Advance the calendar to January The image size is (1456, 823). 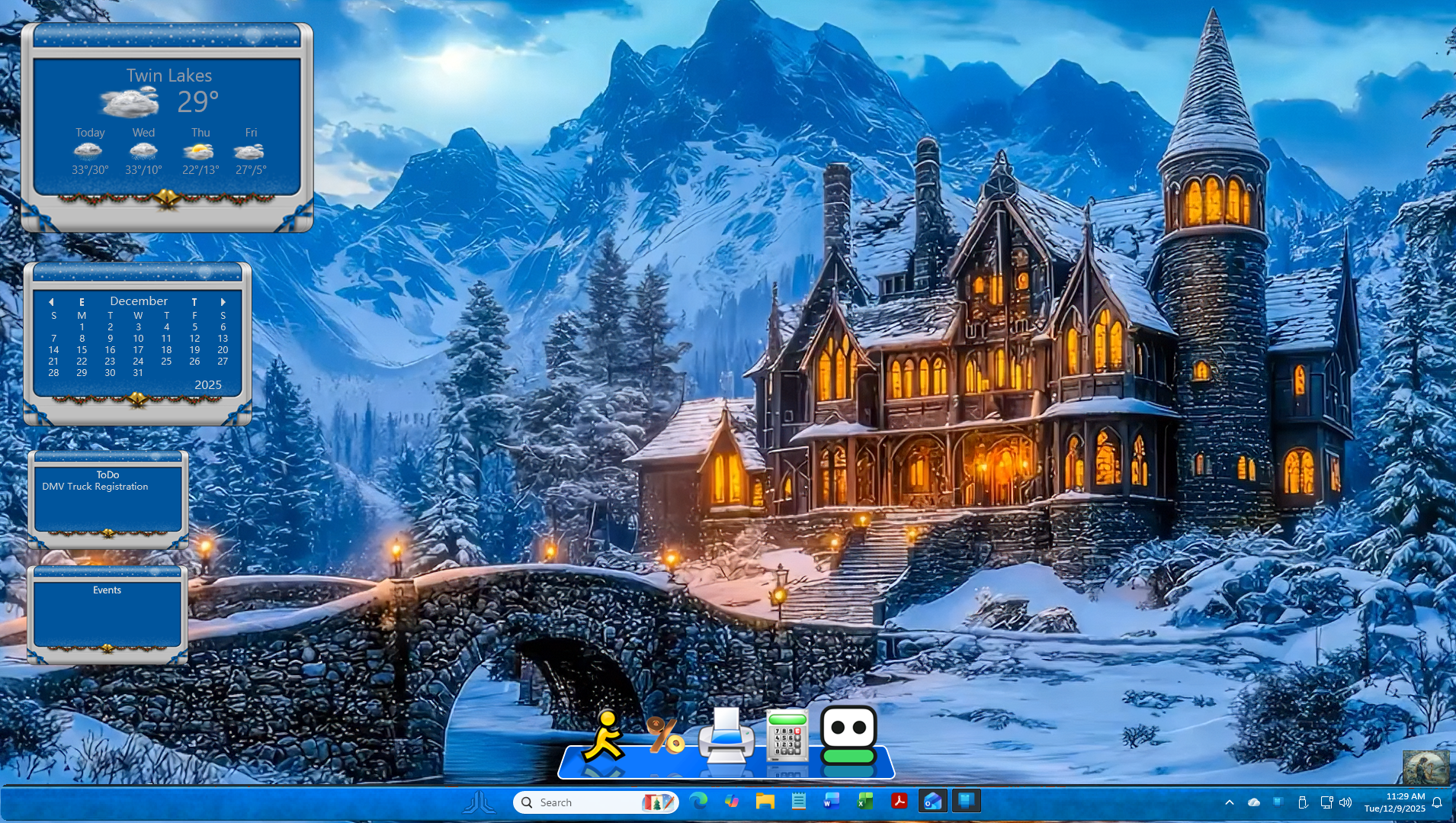pos(223,301)
